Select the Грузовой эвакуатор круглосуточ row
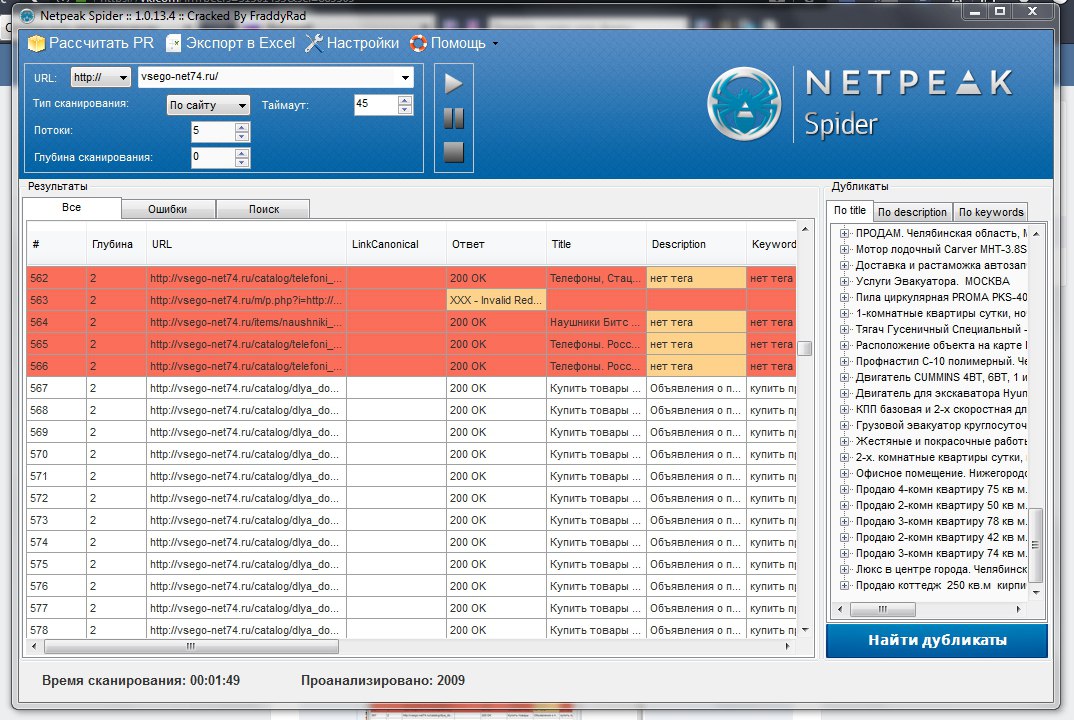The height and width of the screenshot is (720, 1074). (x=941, y=425)
